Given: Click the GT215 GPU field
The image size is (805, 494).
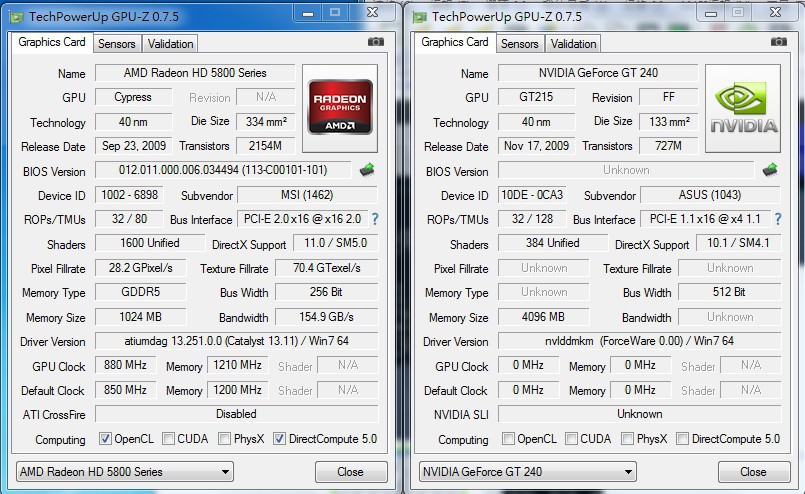Looking at the screenshot, I should point(536,97).
